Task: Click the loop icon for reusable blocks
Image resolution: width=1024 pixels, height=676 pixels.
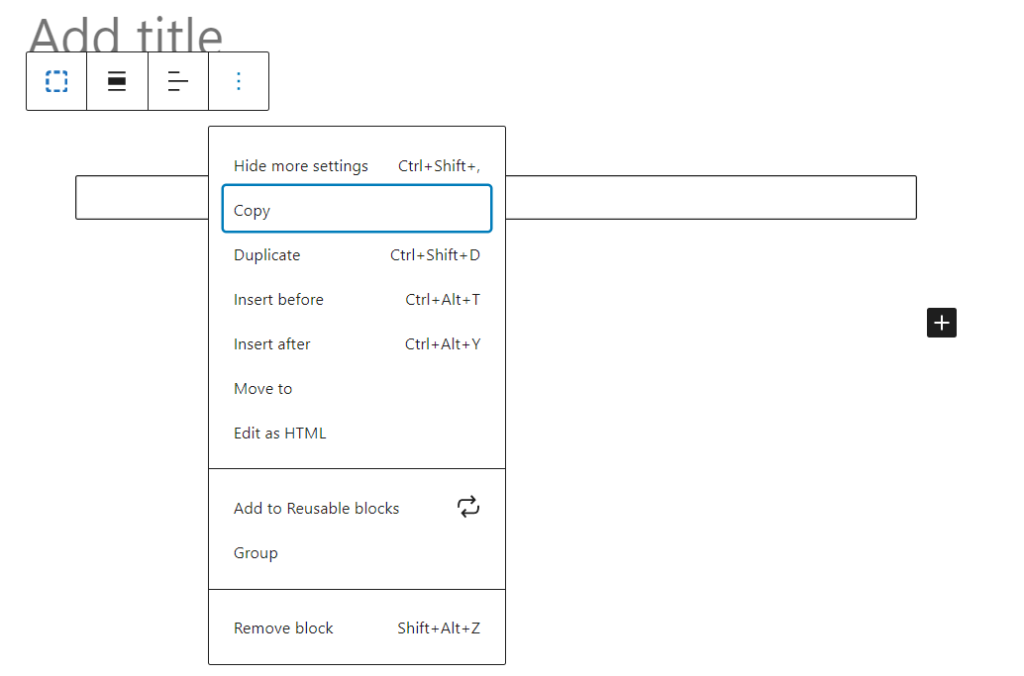Action: [x=468, y=507]
